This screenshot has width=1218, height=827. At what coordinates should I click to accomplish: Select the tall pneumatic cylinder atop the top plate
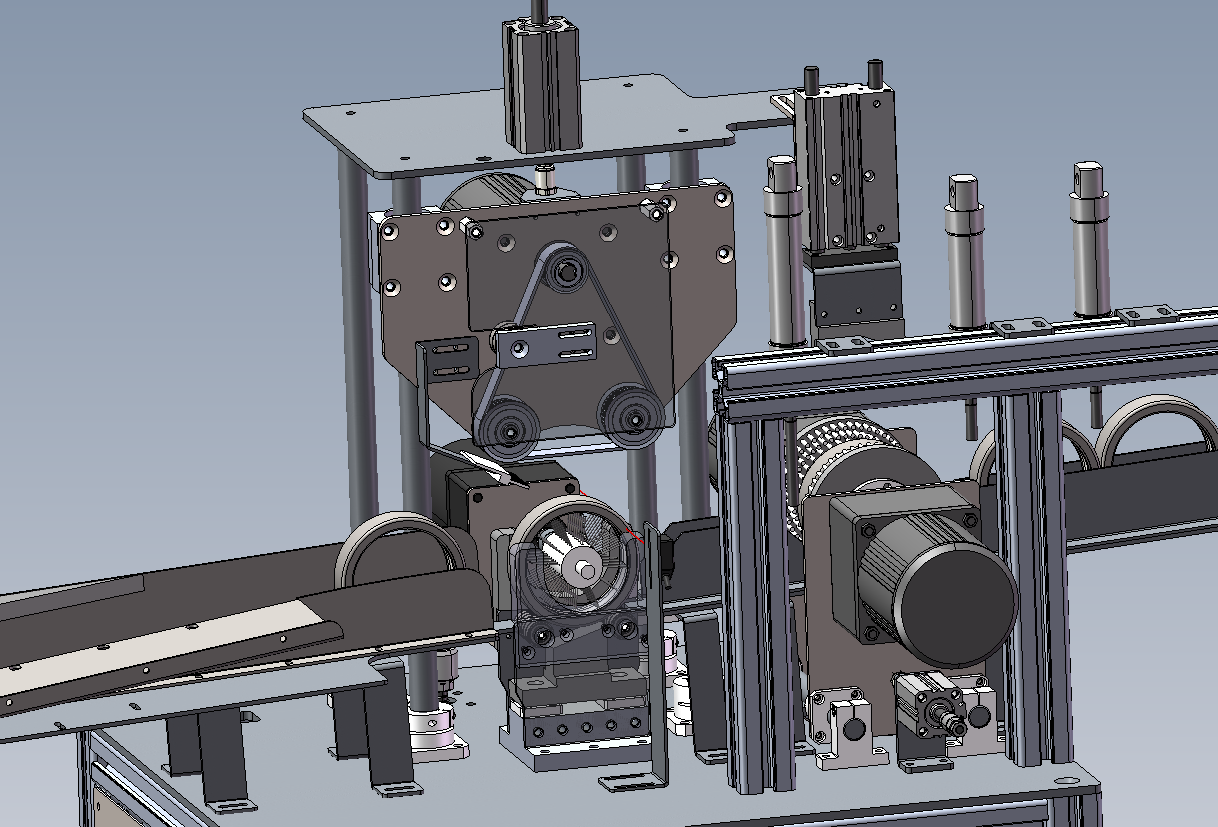(x=541, y=88)
